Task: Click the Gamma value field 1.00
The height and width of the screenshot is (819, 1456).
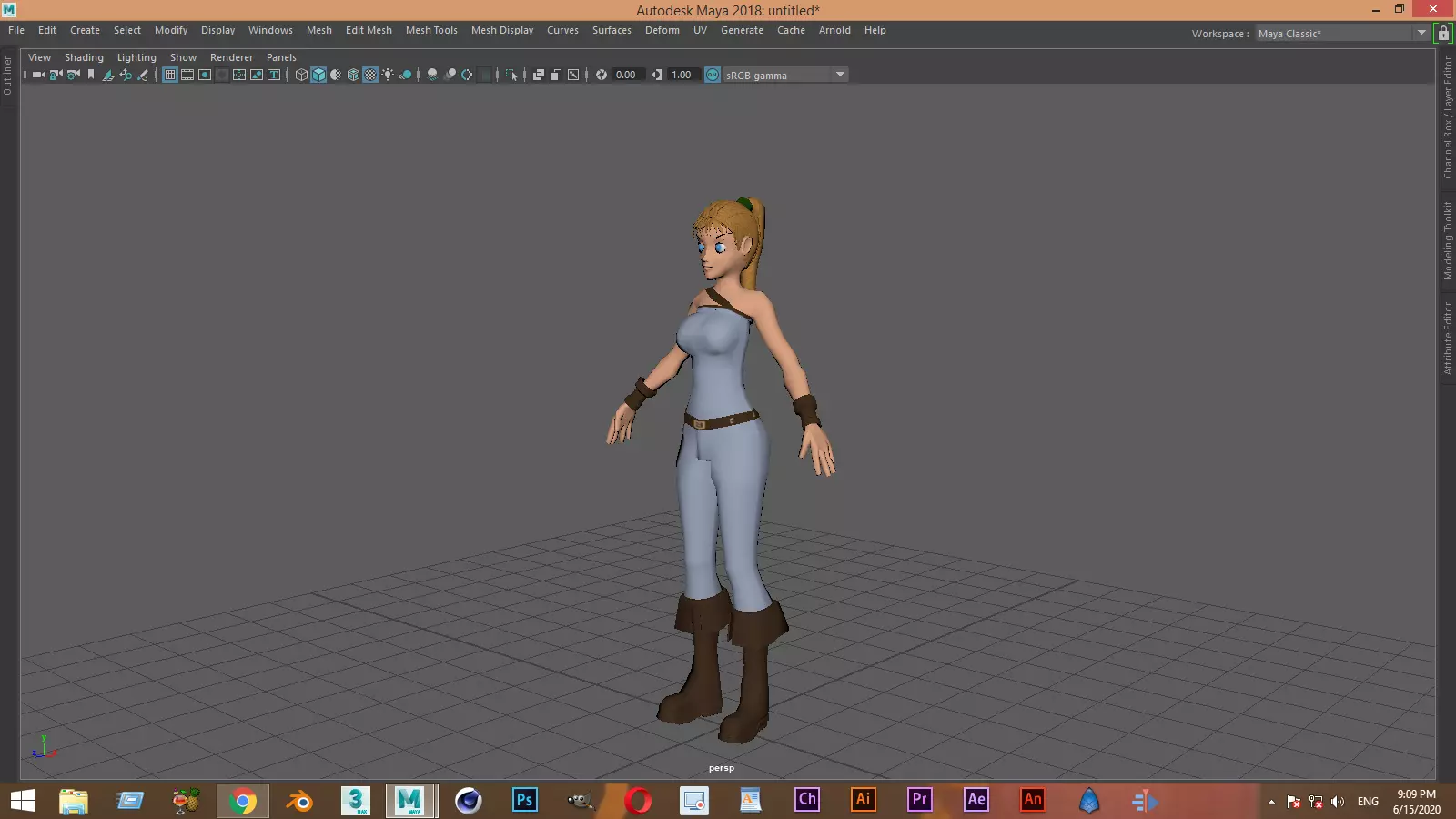Action: point(683,75)
